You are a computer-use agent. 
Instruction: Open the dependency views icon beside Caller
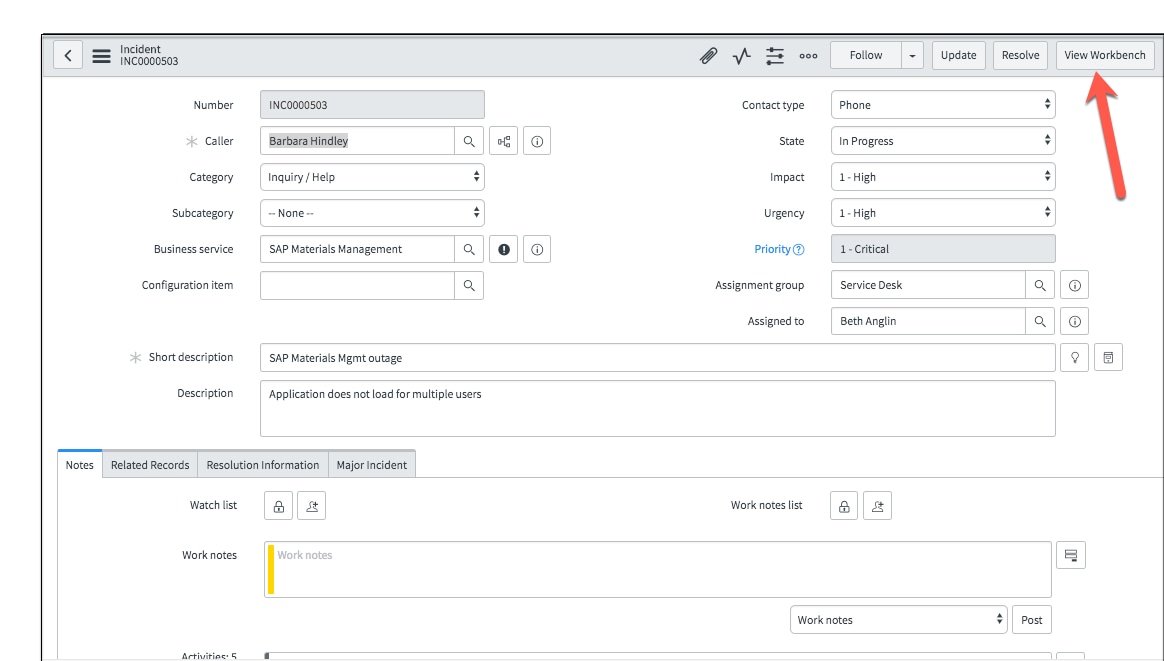[x=503, y=140]
